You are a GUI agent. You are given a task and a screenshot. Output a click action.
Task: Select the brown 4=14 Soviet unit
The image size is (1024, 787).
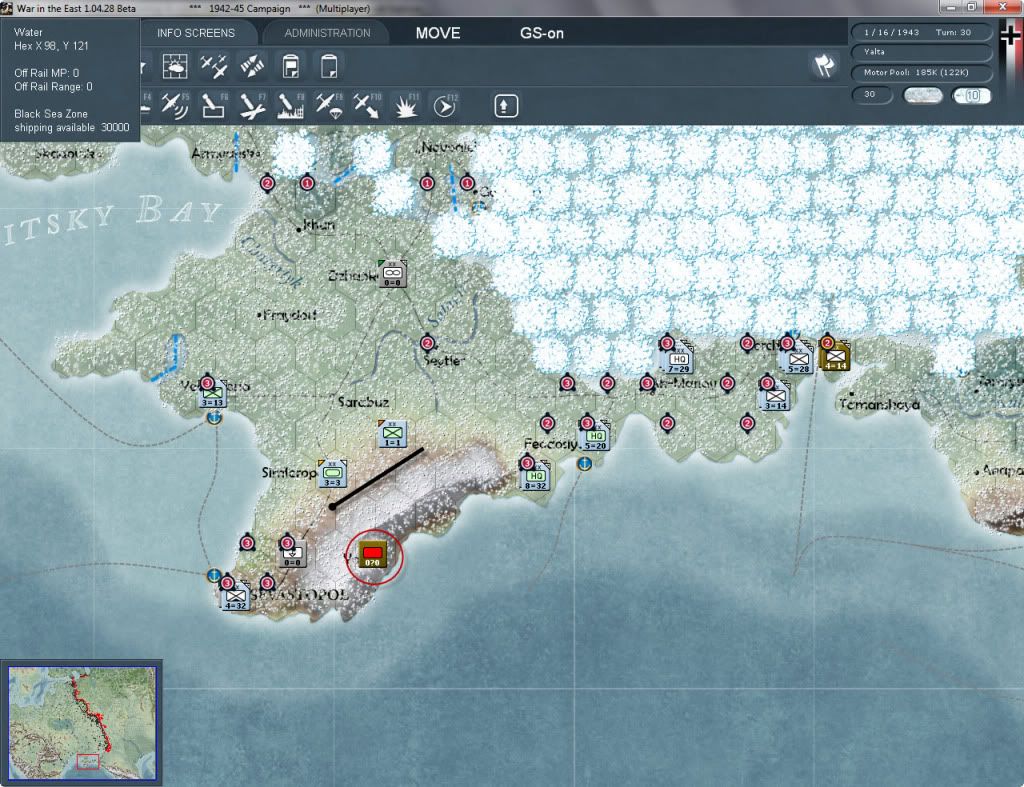pos(835,356)
